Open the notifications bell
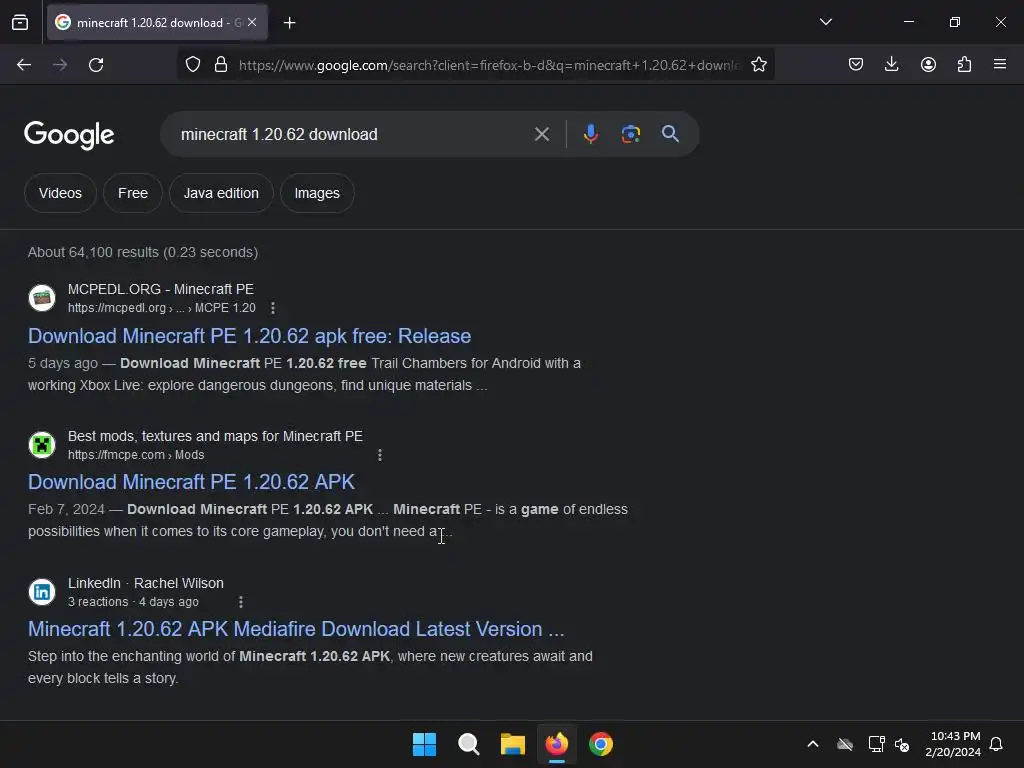This screenshot has width=1024, height=768. point(996,744)
